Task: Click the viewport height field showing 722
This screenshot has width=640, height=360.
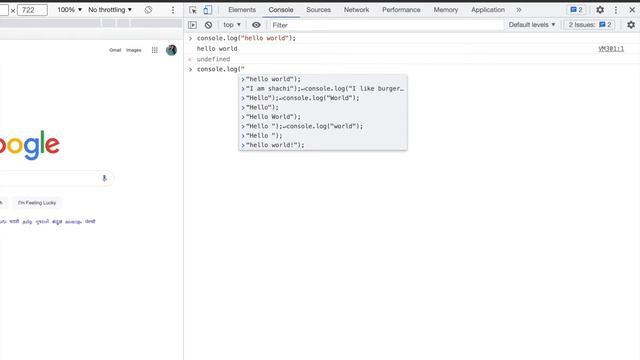Action: 32,10
